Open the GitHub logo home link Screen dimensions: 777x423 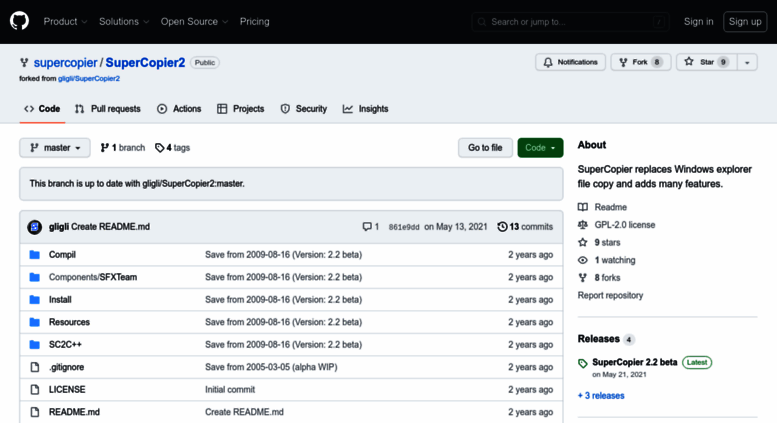(x=19, y=21)
